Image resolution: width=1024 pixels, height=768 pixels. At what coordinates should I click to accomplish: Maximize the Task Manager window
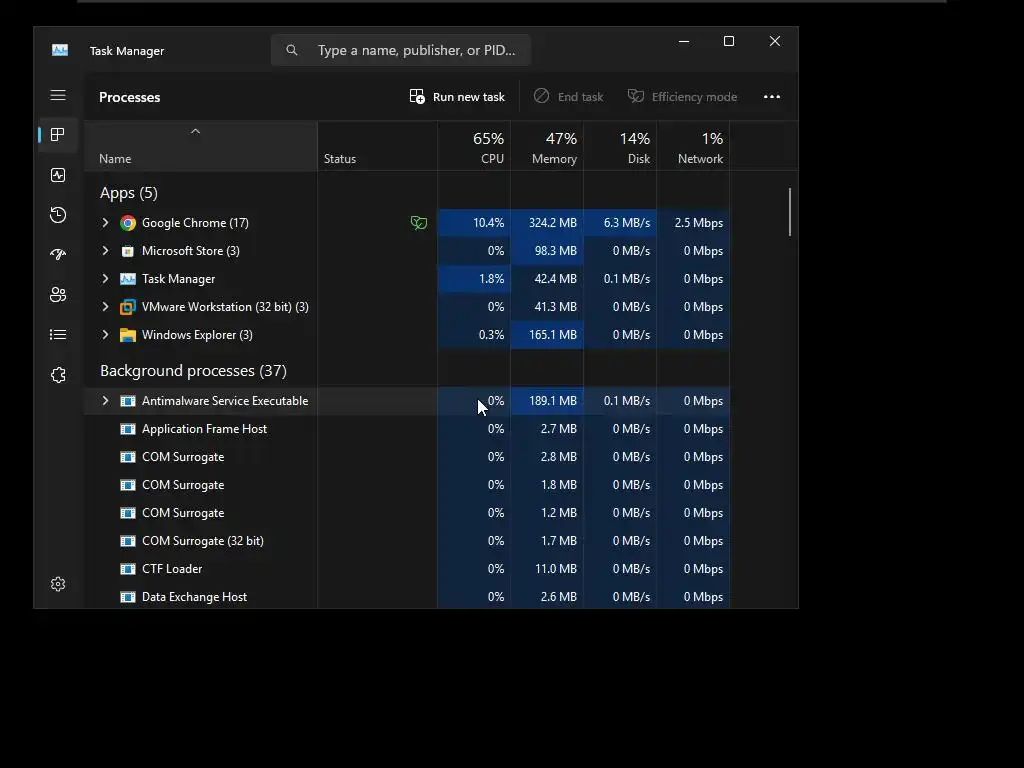coord(729,41)
